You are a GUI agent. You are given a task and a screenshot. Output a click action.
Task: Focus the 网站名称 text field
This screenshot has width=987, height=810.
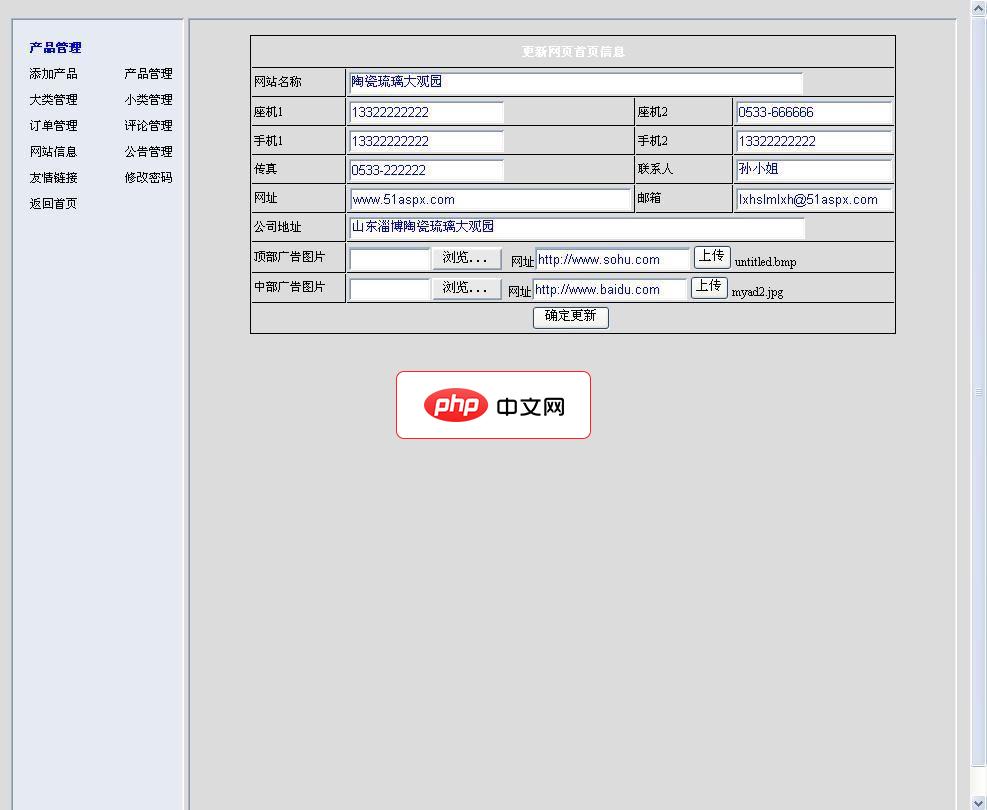[x=575, y=82]
